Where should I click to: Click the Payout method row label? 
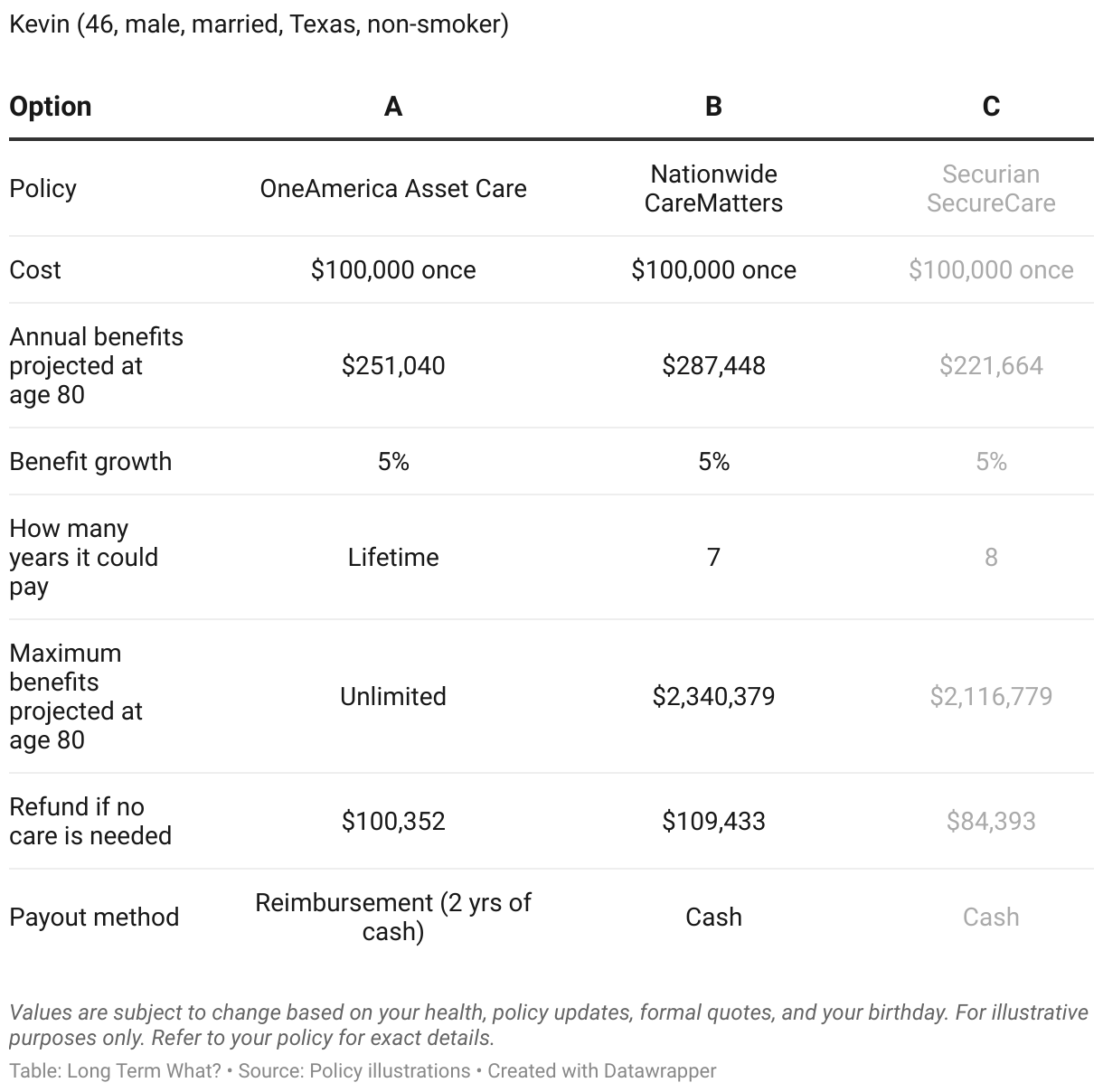click(94, 917)
